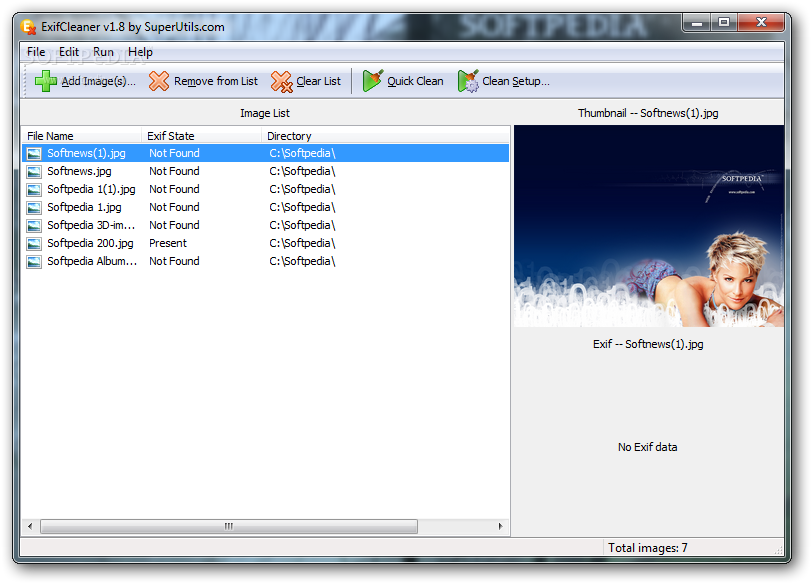Click the orange X Remove from List icon
The image size is (812, 584).
[x=159, y=81]
